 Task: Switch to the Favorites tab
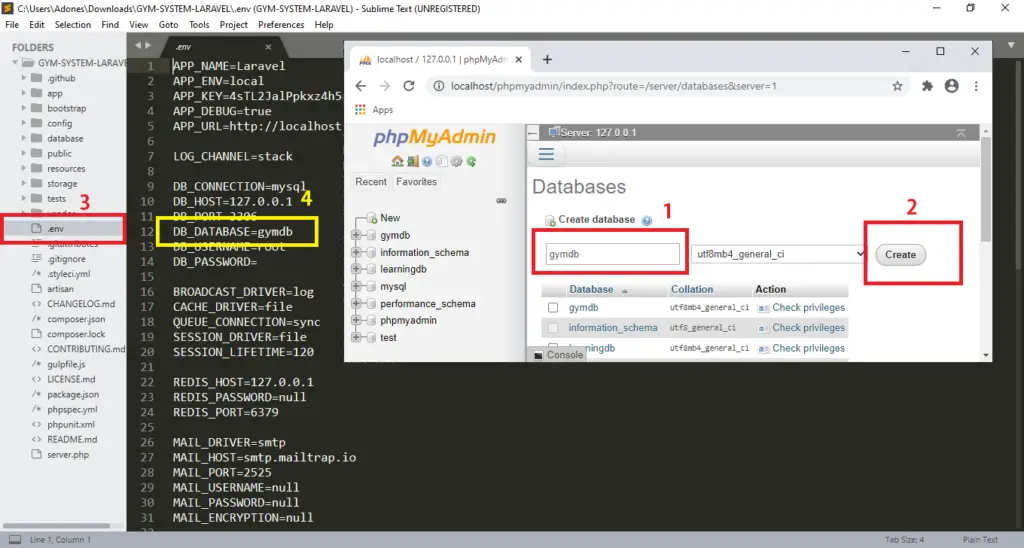pyautogui.click(x=416, y=182)
